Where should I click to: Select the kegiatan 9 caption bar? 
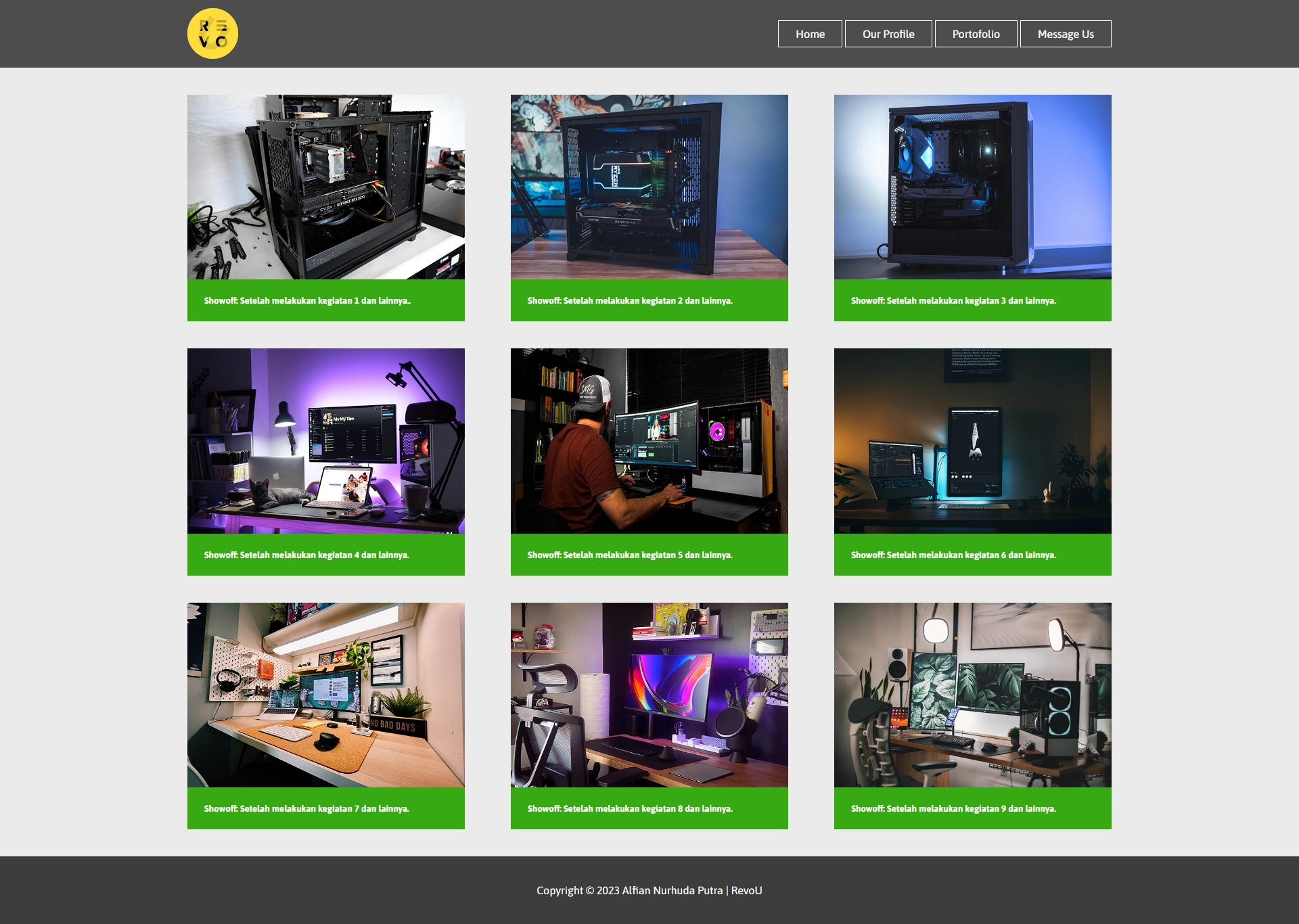coord(954,808)
